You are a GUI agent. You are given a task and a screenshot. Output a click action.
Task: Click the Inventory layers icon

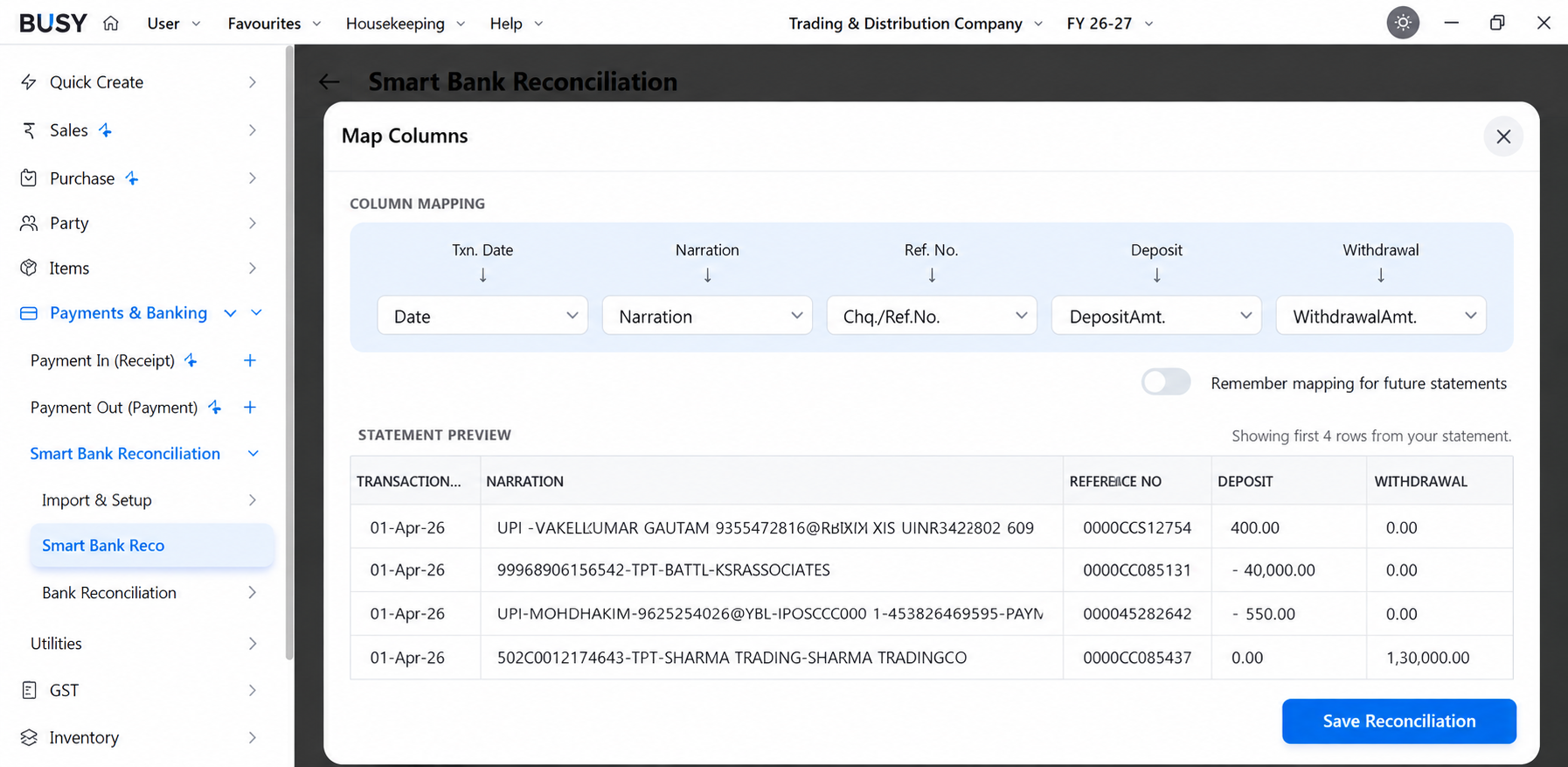click(29, 737)
